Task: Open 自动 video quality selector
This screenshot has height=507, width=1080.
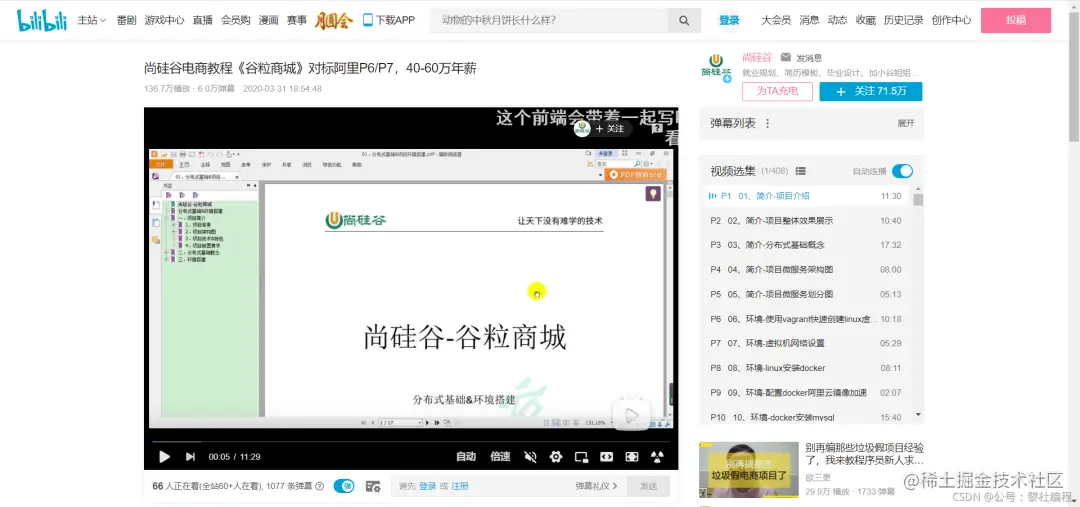Action: 466,456
